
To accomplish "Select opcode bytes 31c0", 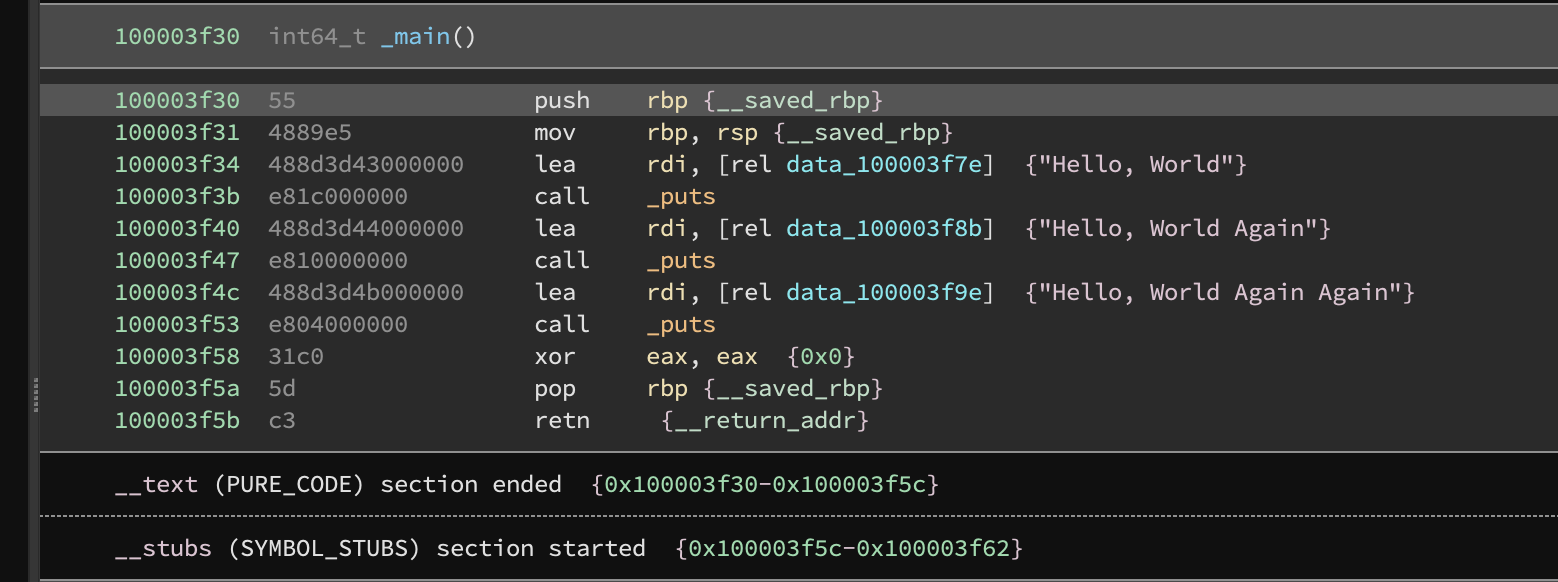I will [x=296, y=356].
